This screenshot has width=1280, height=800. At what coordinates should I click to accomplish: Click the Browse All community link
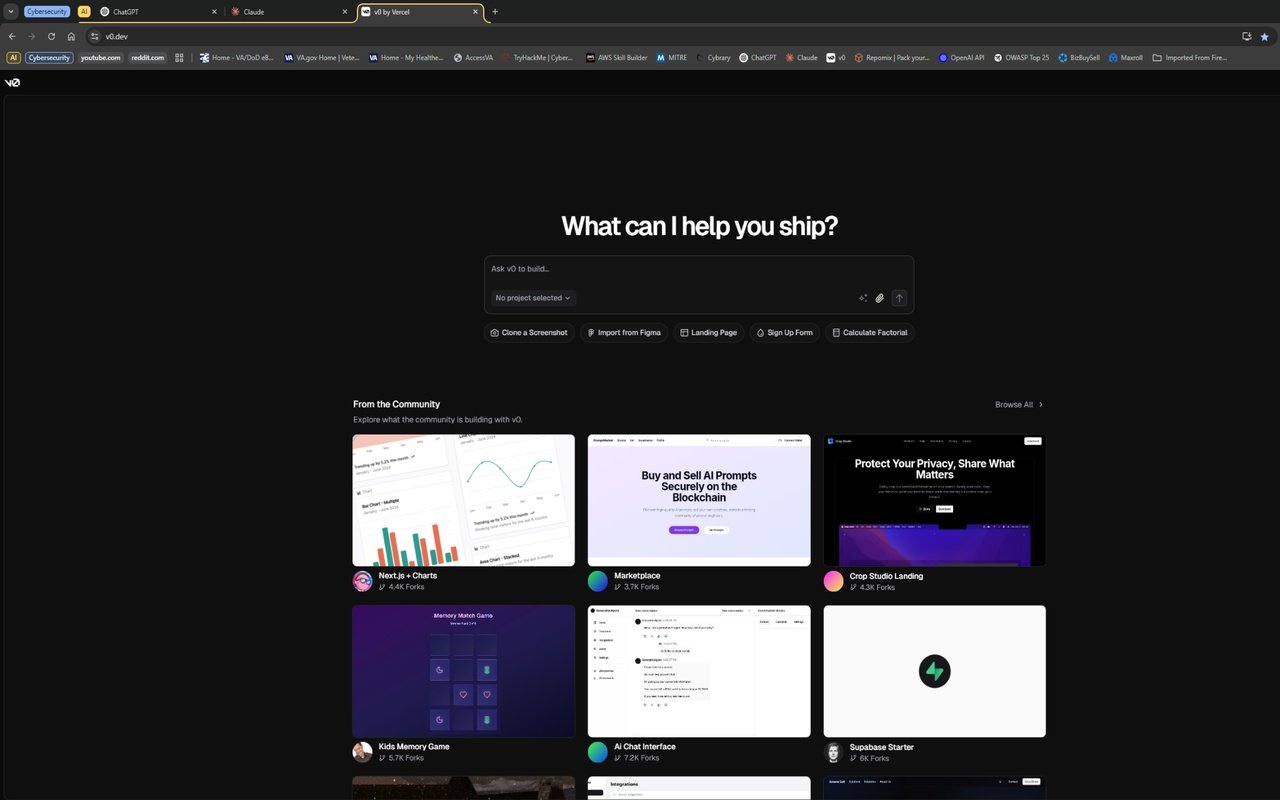coord(1017,404)
